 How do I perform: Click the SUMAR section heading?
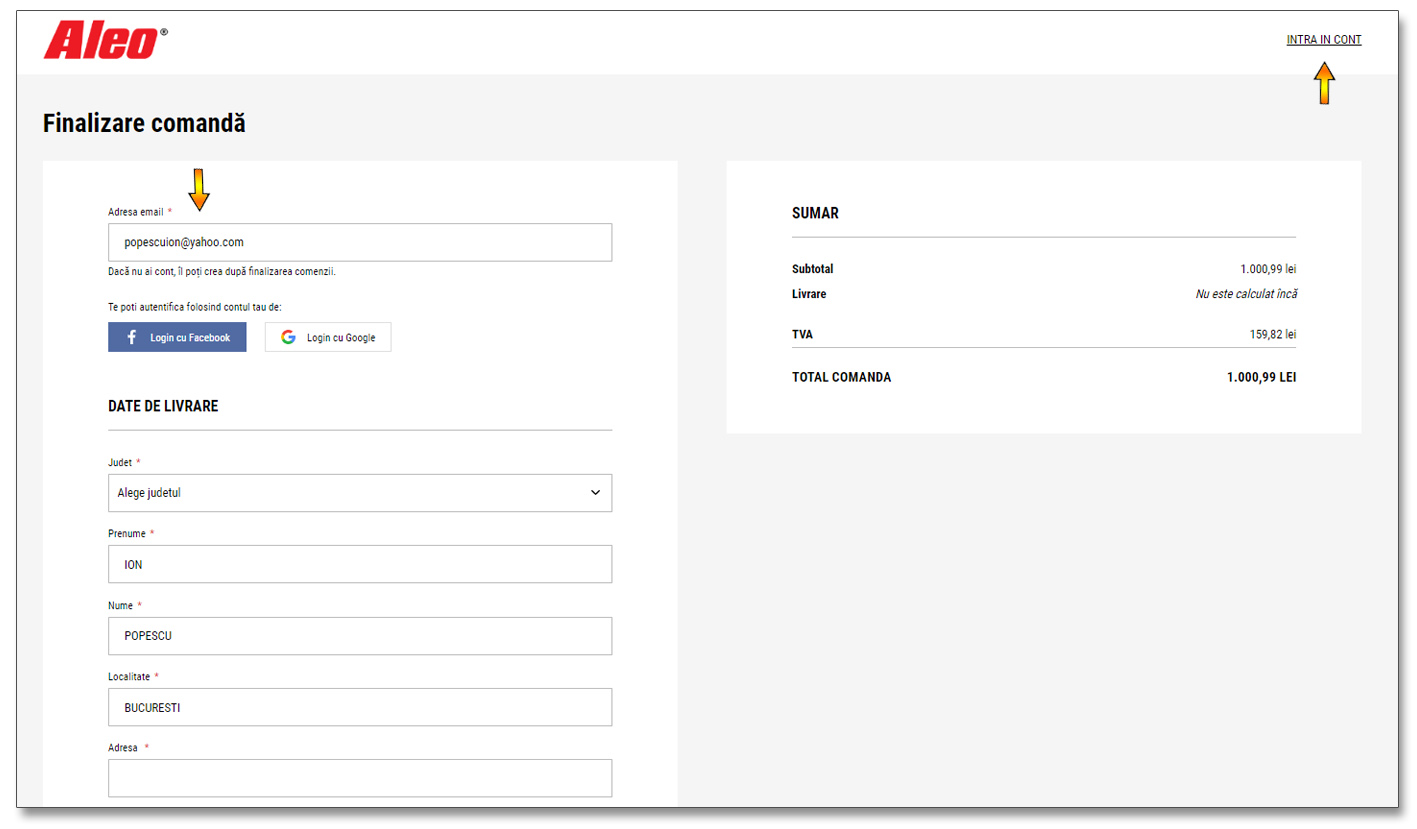(x=815, y=213)
